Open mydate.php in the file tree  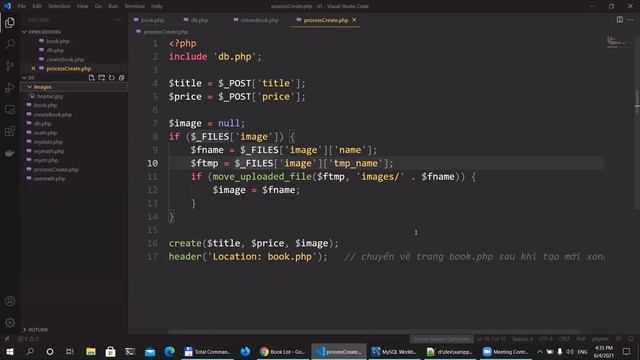tap(48, 142)
